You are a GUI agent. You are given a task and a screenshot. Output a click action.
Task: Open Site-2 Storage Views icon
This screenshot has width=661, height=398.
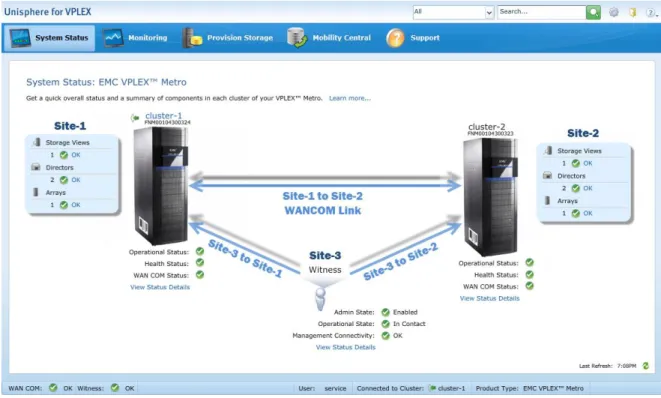[548, 151]
